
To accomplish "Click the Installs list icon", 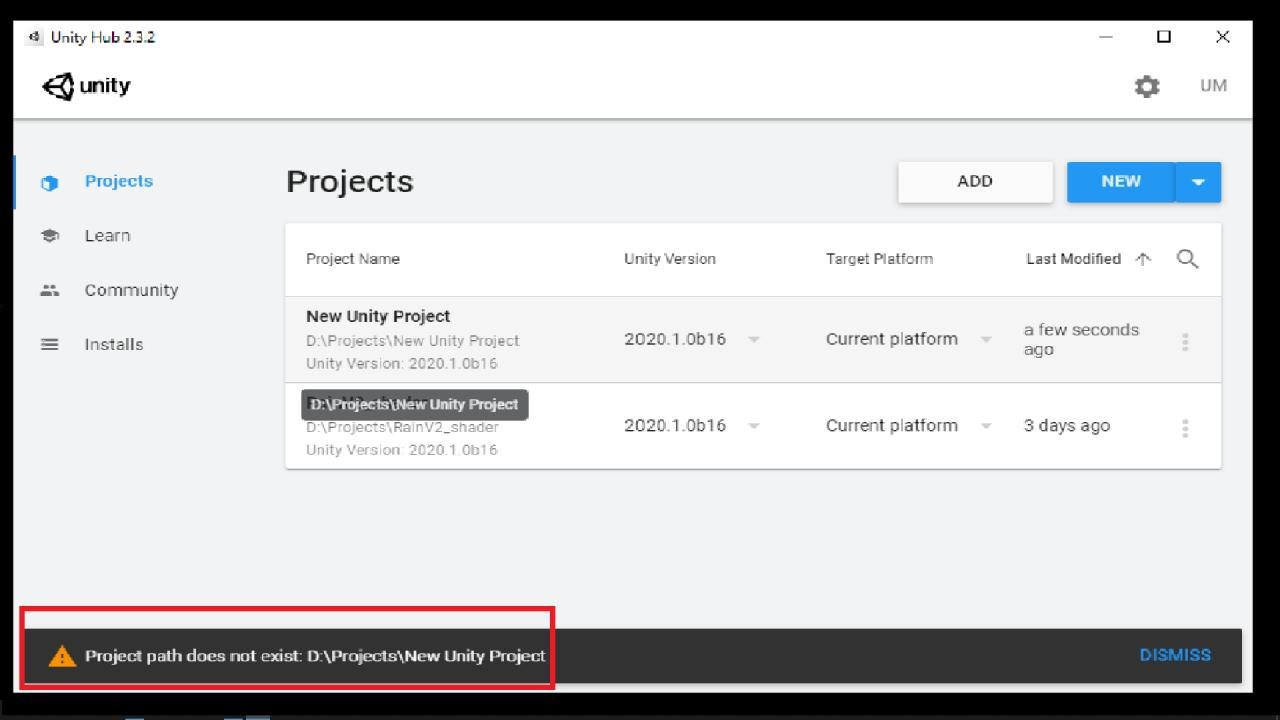I will tap(49, 345).
